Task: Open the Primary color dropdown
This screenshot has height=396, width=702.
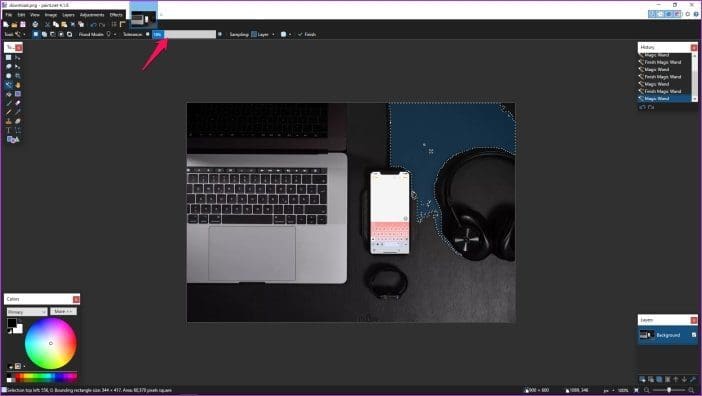Action: tap(27, 312)
